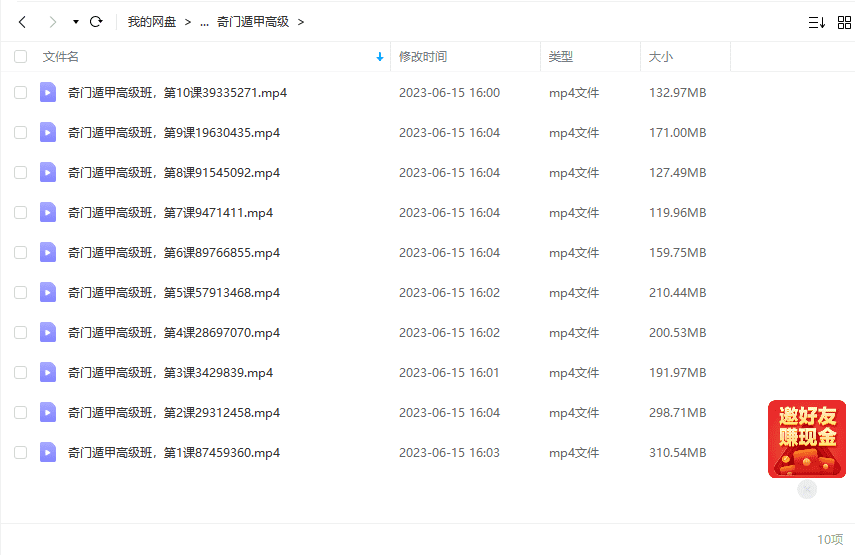Open the 邀好友赚现金 promotion banner
Viewport: 855px width, 555px height.
coord(806,438)
